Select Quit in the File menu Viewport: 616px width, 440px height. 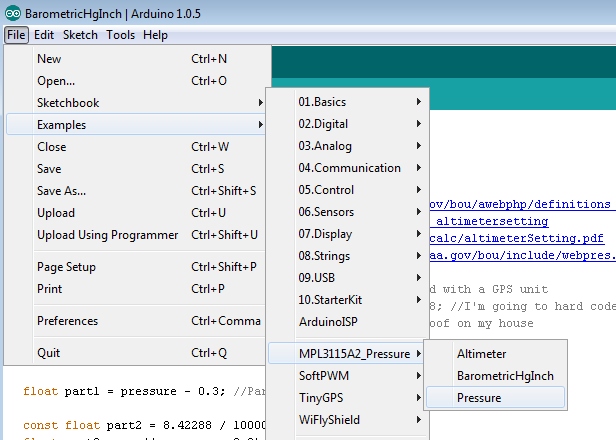(x=136, y=353)
